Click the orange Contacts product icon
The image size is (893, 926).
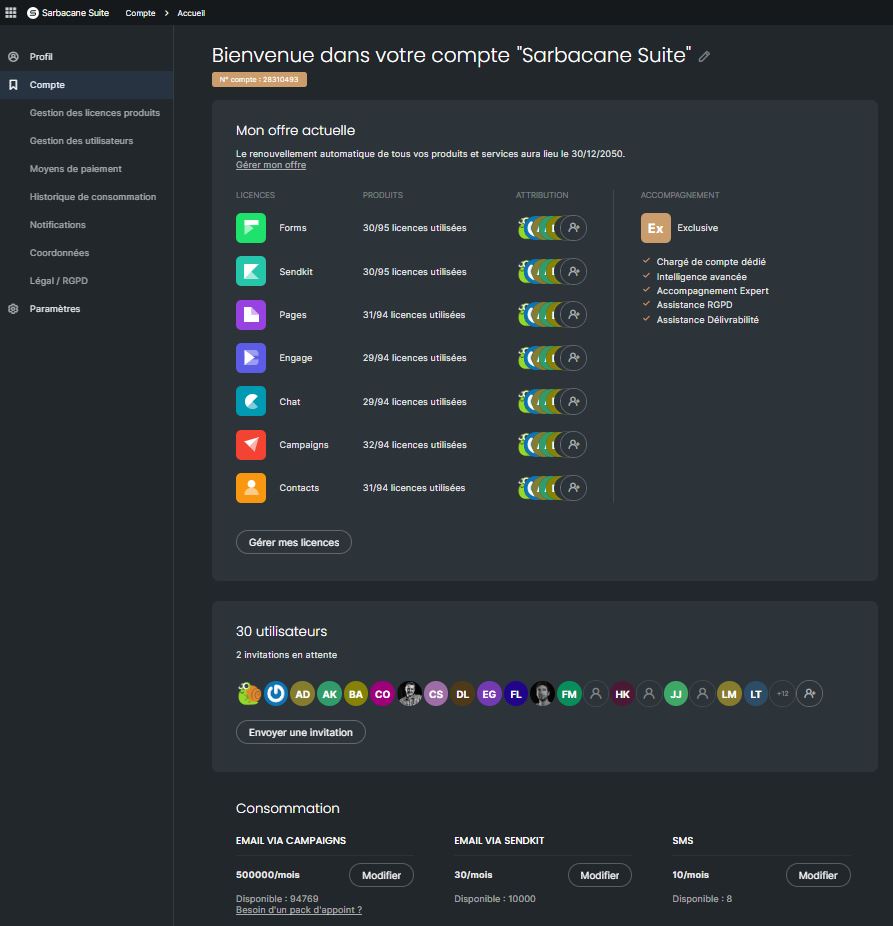(251, 488)
